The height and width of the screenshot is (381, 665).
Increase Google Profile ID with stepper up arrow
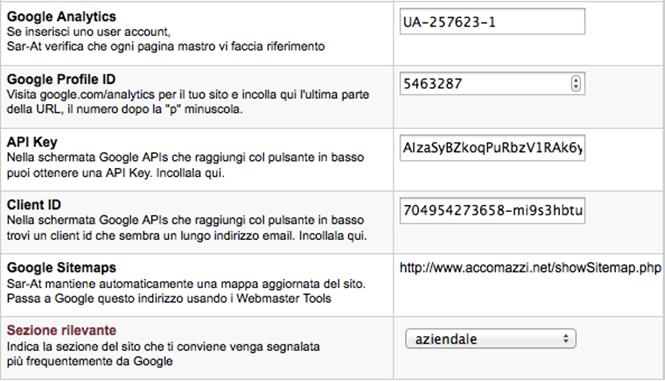coord(576,79)
